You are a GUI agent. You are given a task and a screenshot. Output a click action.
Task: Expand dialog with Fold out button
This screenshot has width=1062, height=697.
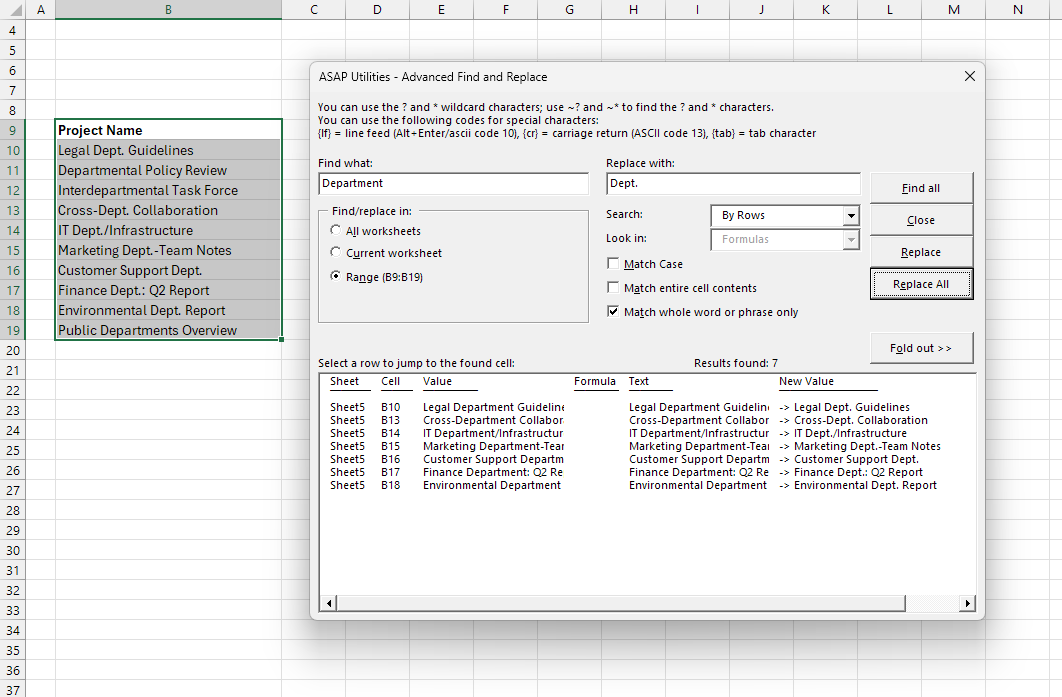(x=921, y=348)
